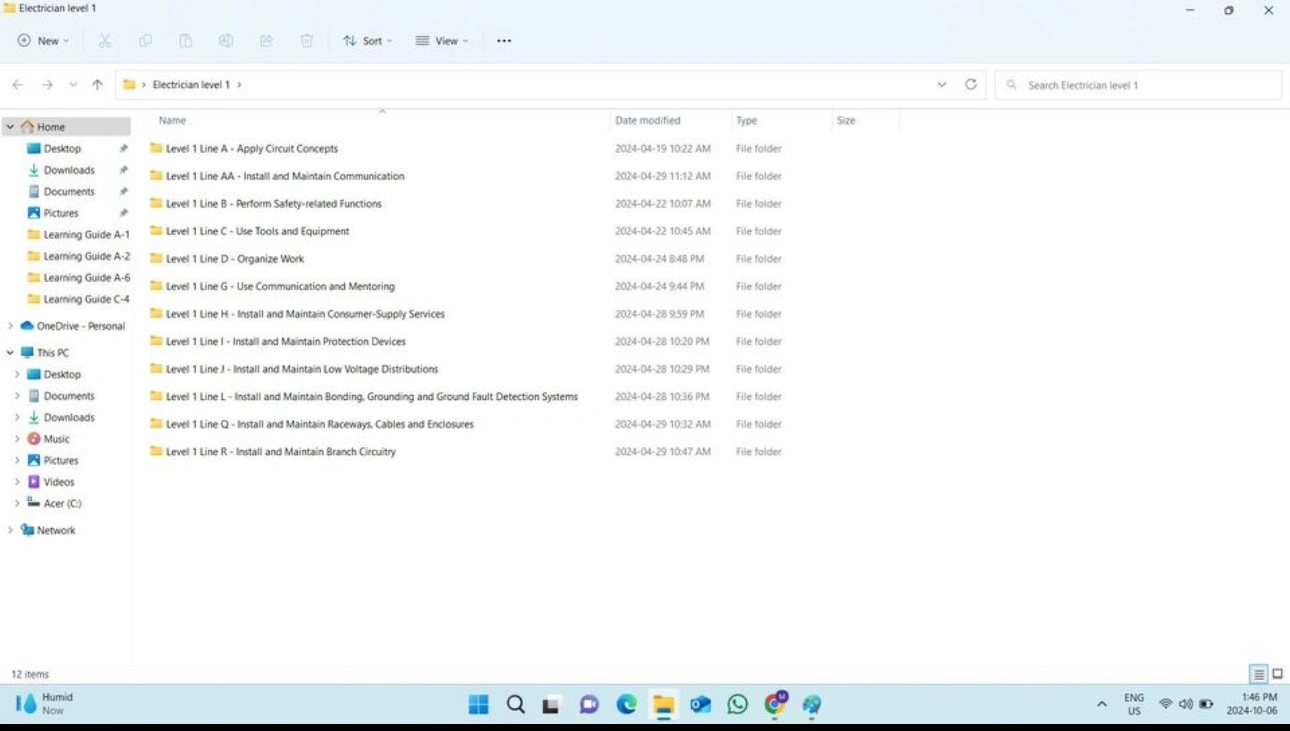Open pinned Downloads in Home section
The width and height of the screenshot is (1290, 731).
click(x=69, y=170)
